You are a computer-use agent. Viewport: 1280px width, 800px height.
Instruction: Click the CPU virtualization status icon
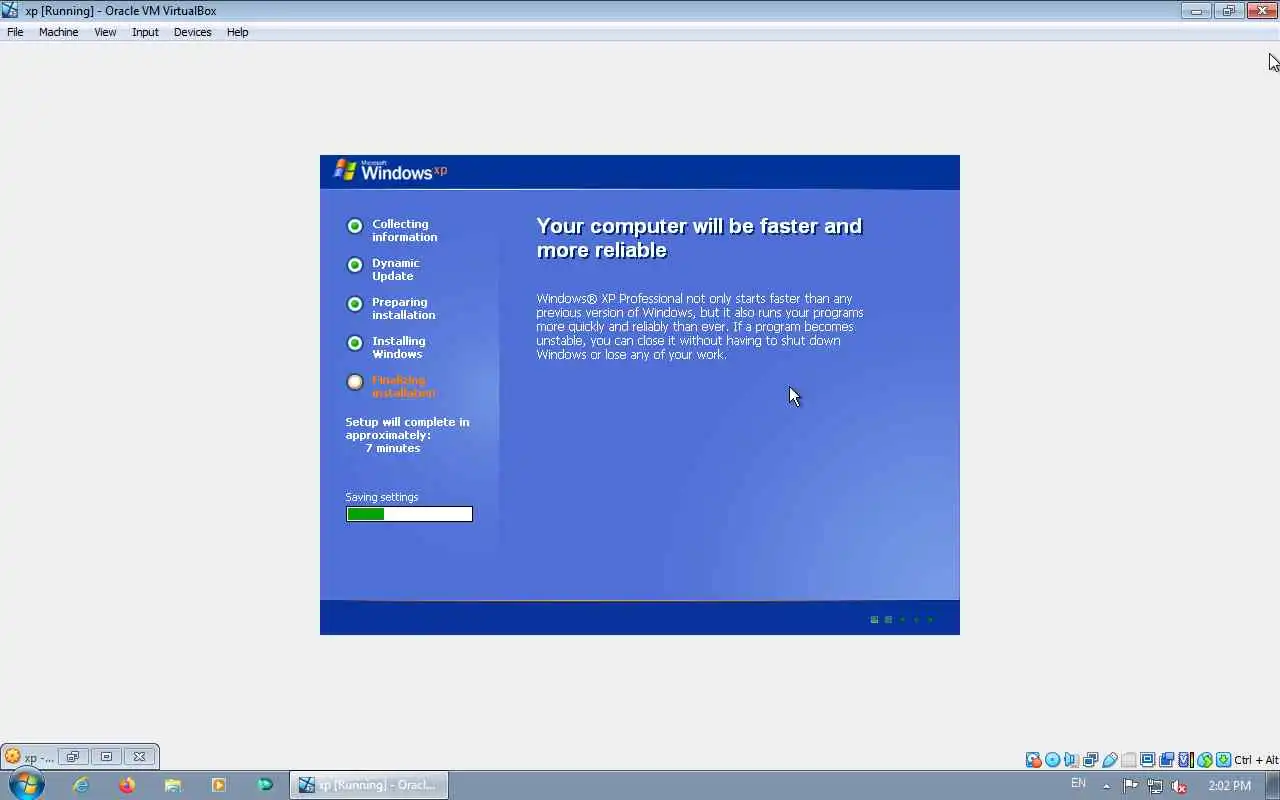[x=1186, y=760]
